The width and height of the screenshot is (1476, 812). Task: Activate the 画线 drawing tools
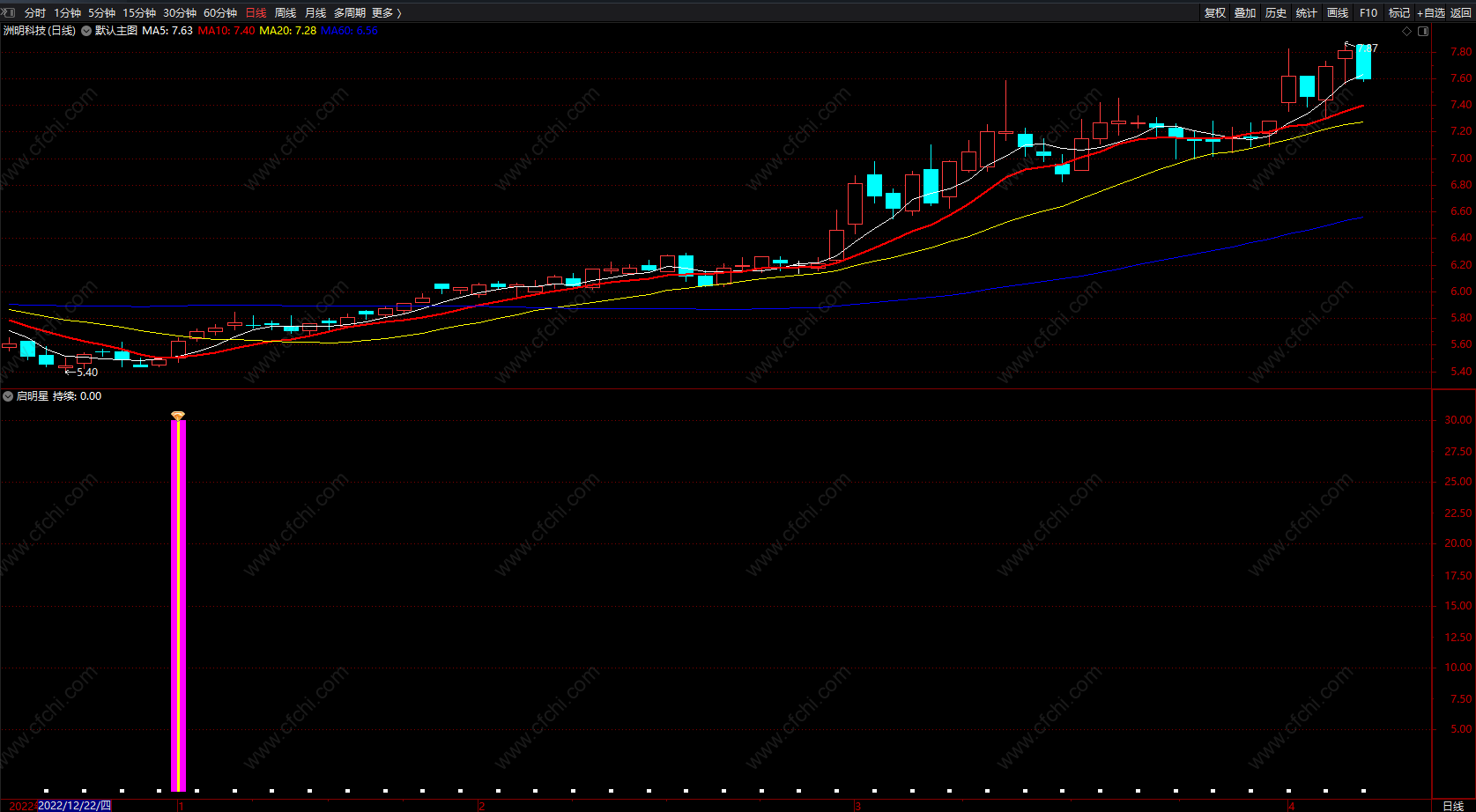tap(1338, 13)
